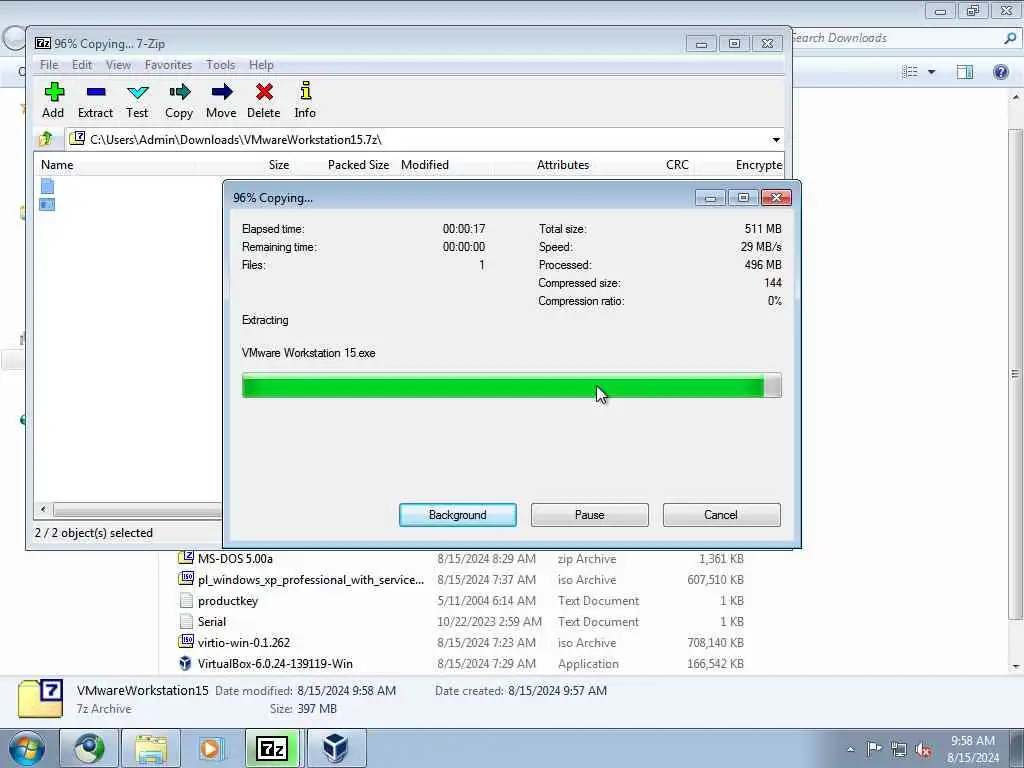
Task: Open the Edit menu in 7-Zip
Action: [82, 65]
